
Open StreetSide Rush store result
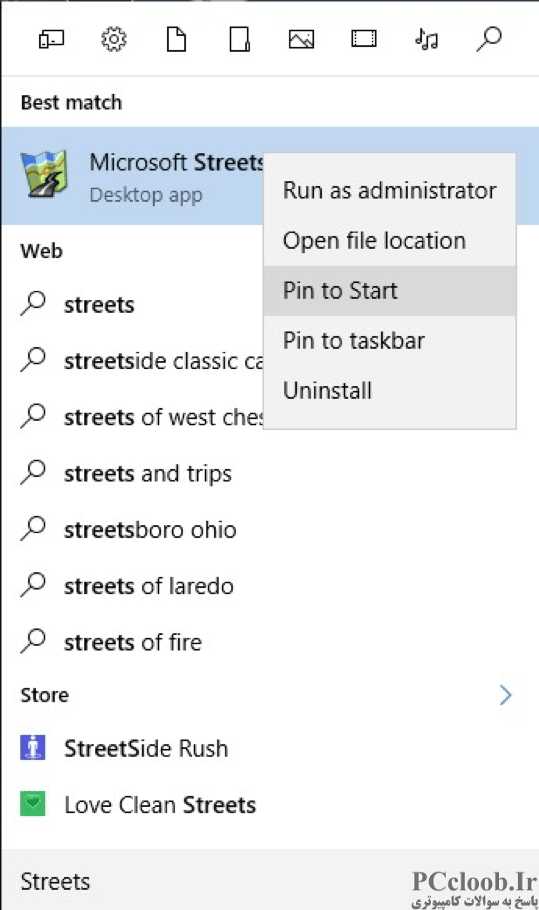click(269, 748)
